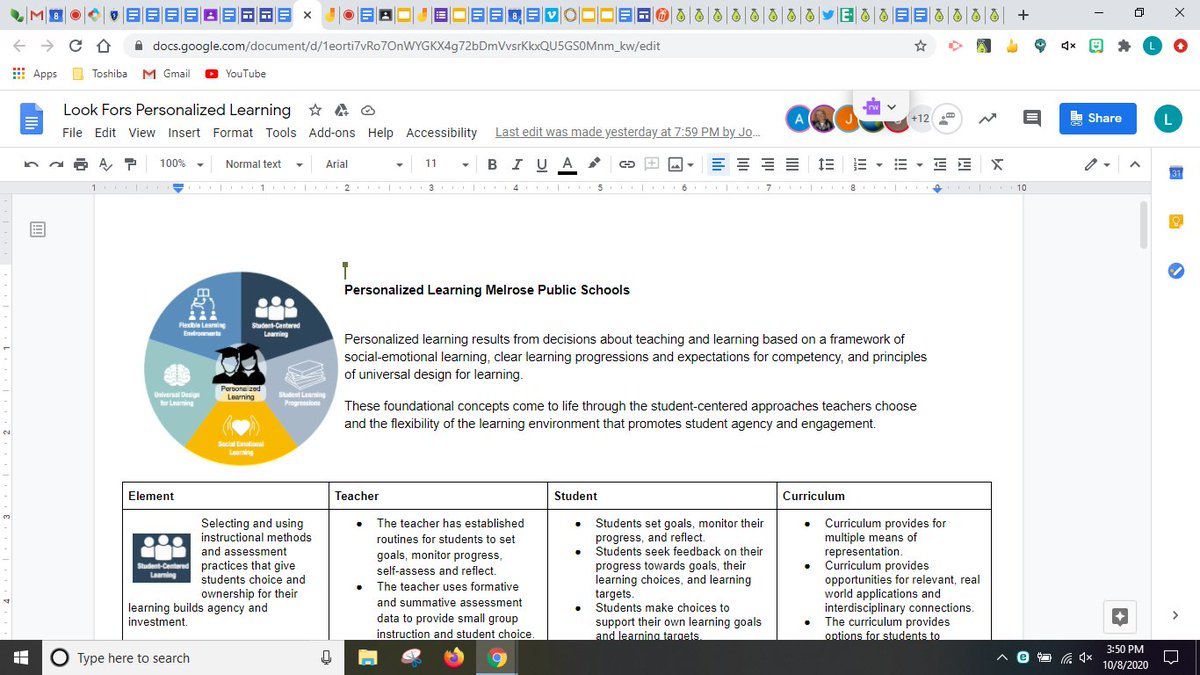This screenshot has width=1200, height=675.
Task: Insert a link with the chain icon
Action: [x=627, y=164]
